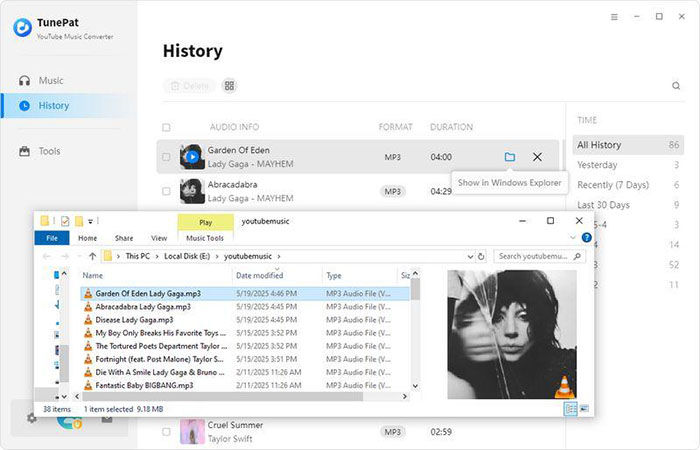The height and width of the screenshot is (450, 700).
Task: Open Explorer Home ribbon tab
Action: [x=88, y=238]
